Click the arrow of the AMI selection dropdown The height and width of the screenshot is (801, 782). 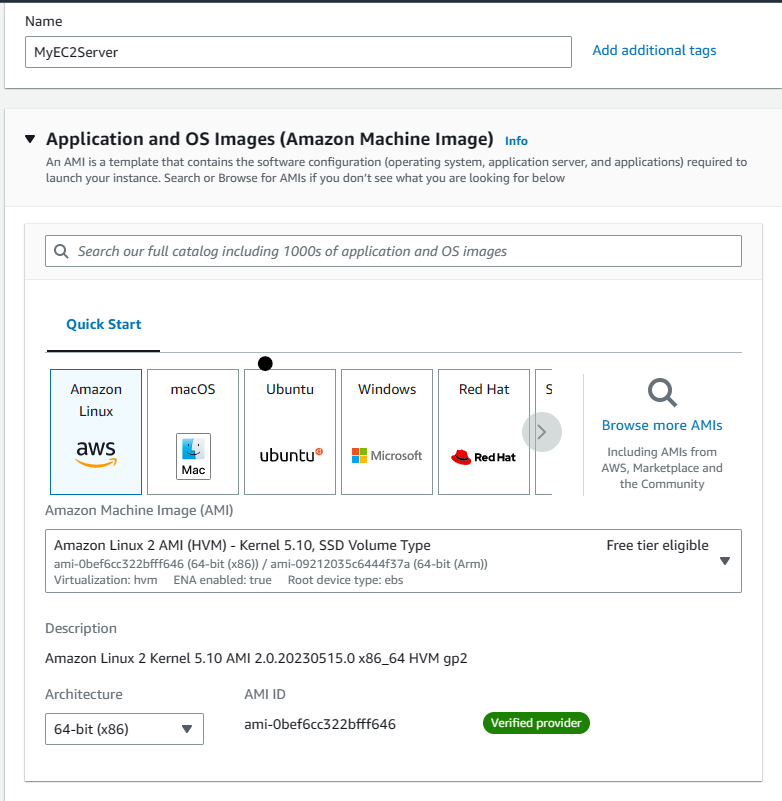(x=725, y=561)
